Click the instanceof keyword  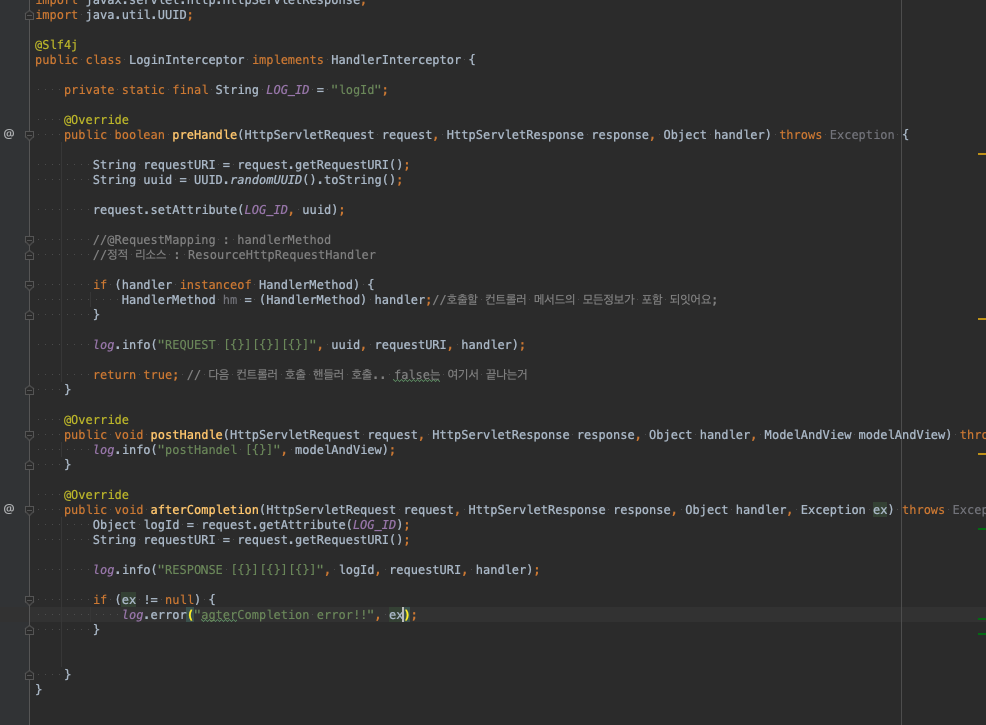215,285
